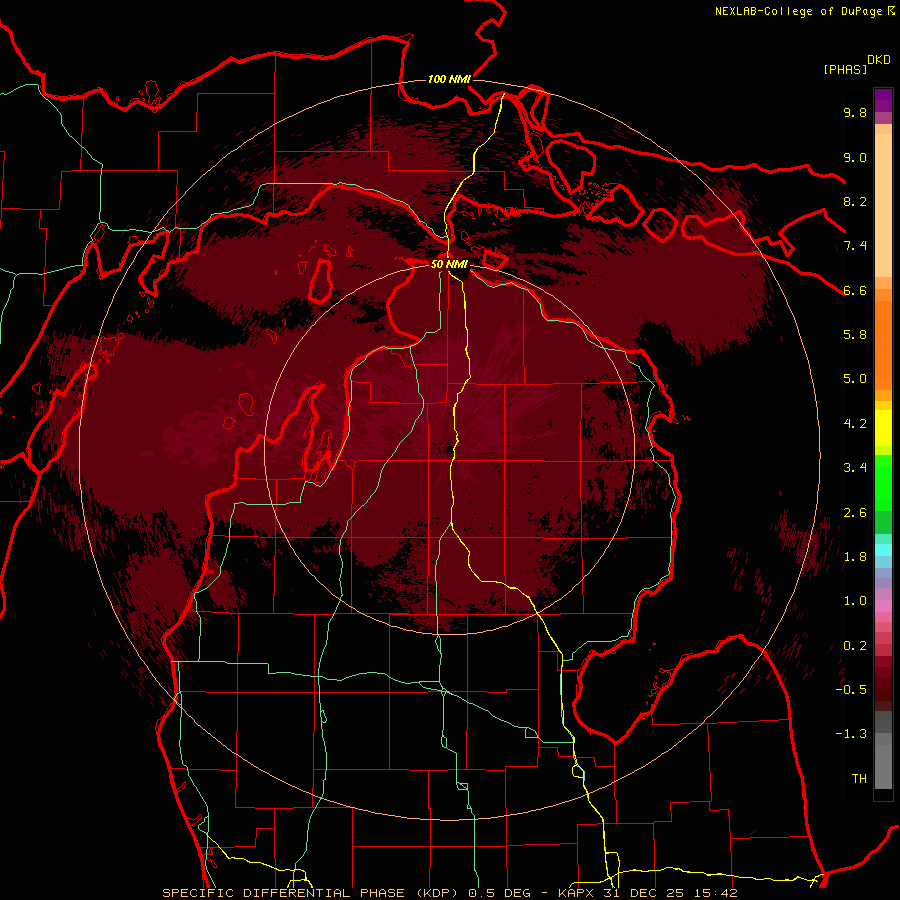Click the 0.2 legend value

[855, 646]
